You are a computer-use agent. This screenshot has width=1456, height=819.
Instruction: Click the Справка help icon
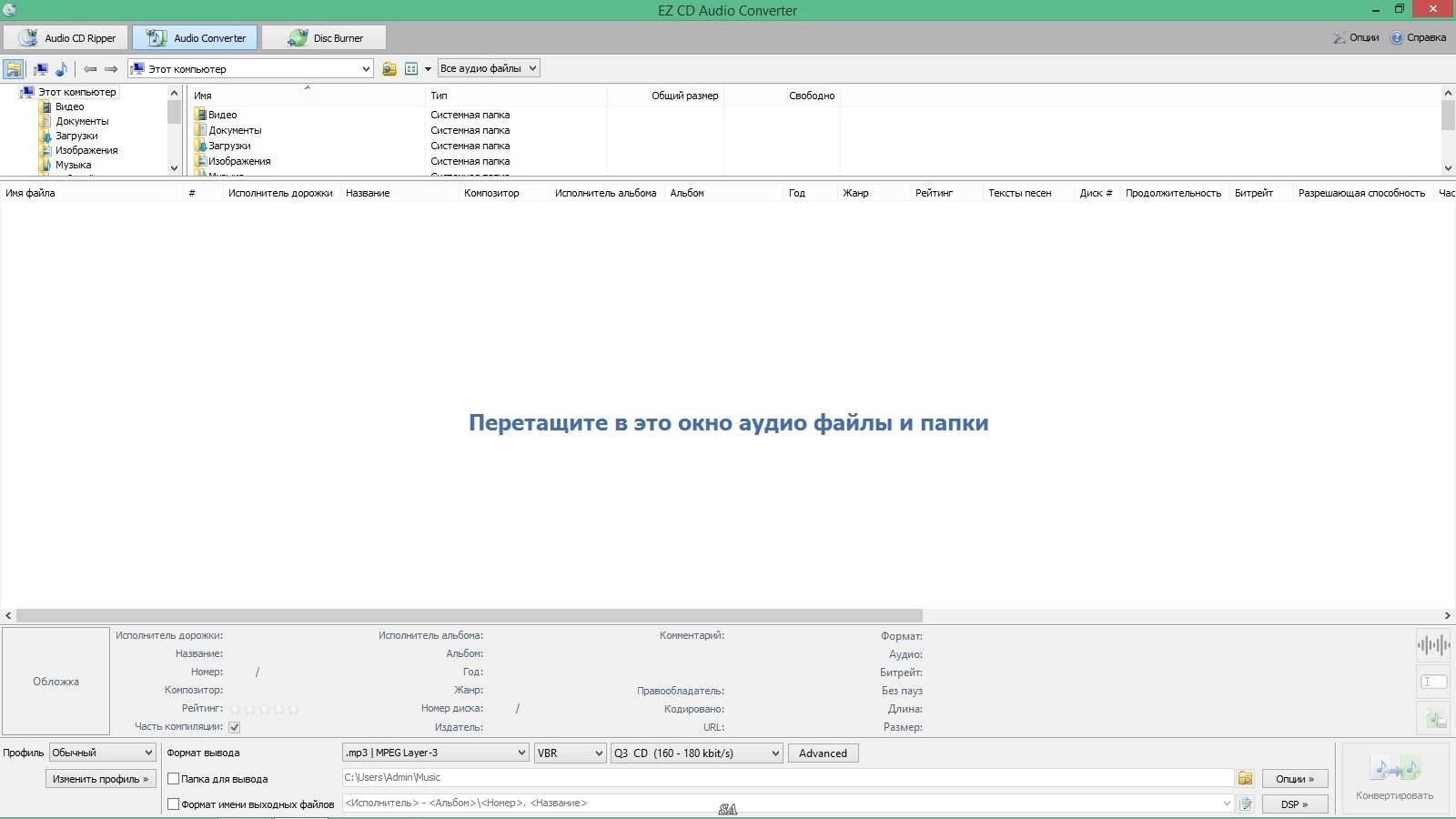[1396, 37]
